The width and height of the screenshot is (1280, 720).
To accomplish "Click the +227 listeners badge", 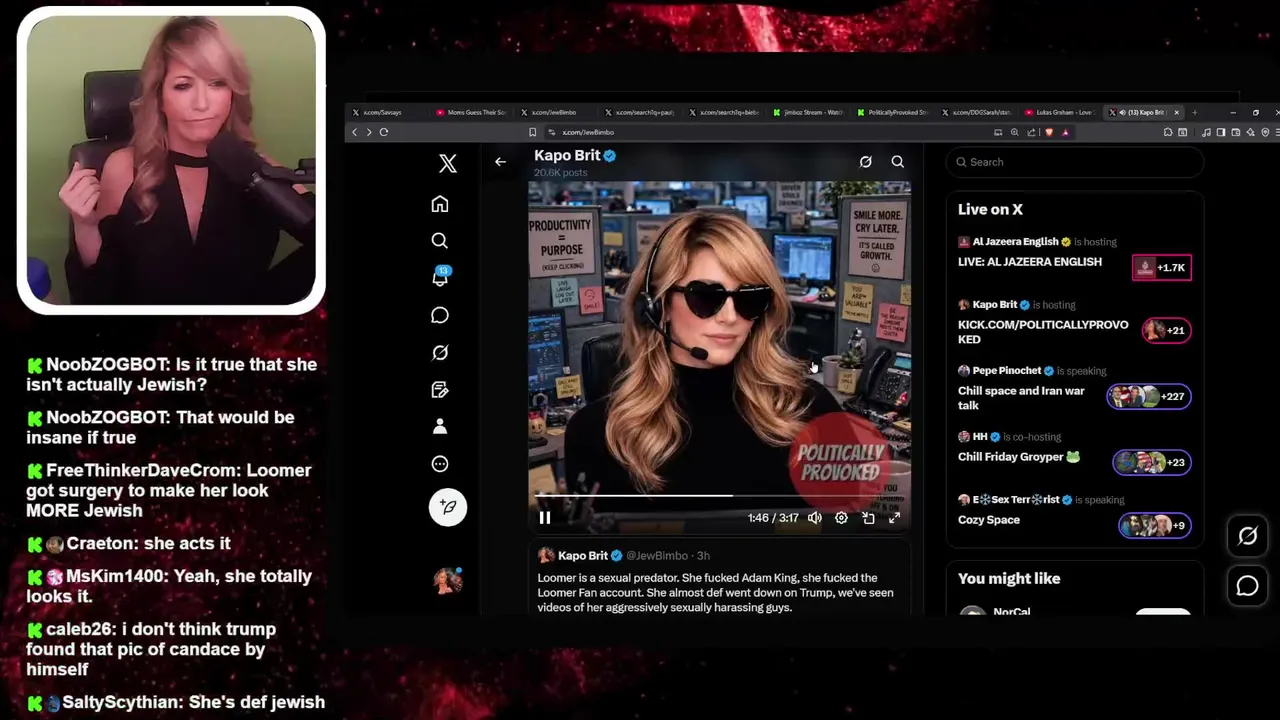I will tap(1148, 397).
